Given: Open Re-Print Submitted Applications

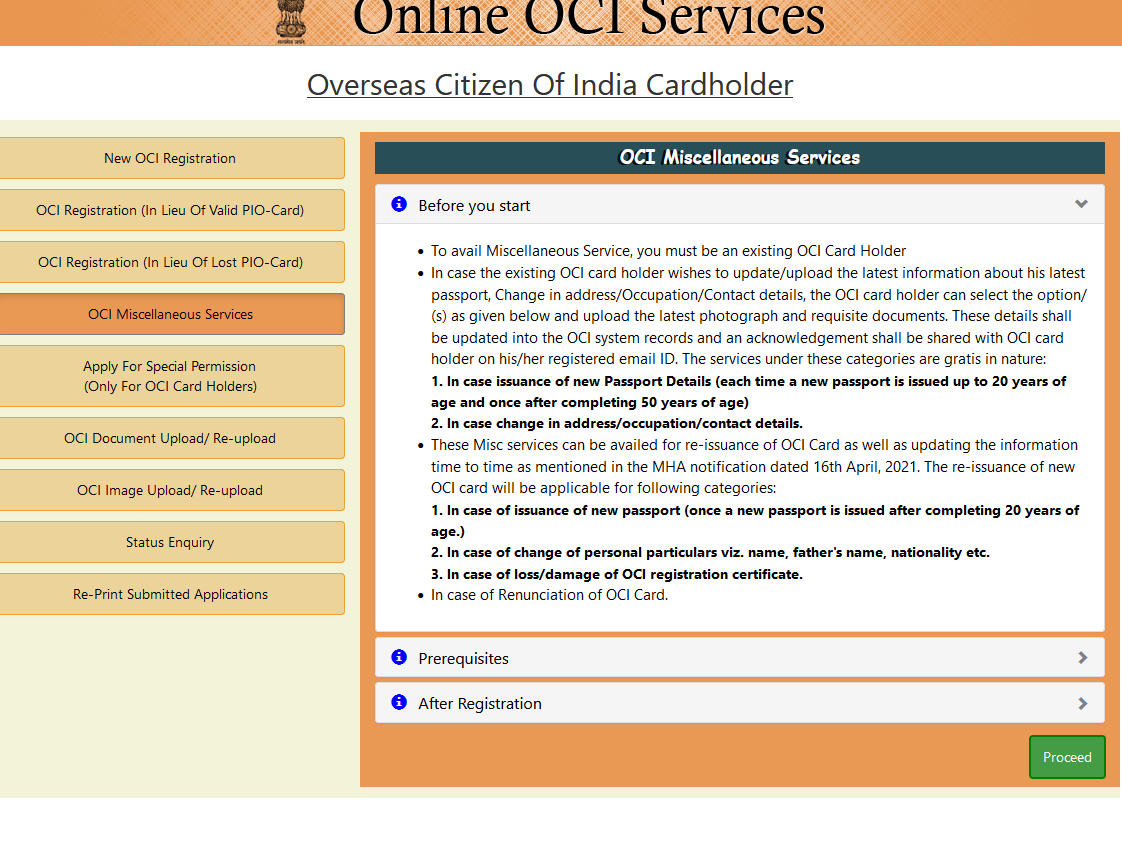Looking at the screenshot, I should point(170,594).
